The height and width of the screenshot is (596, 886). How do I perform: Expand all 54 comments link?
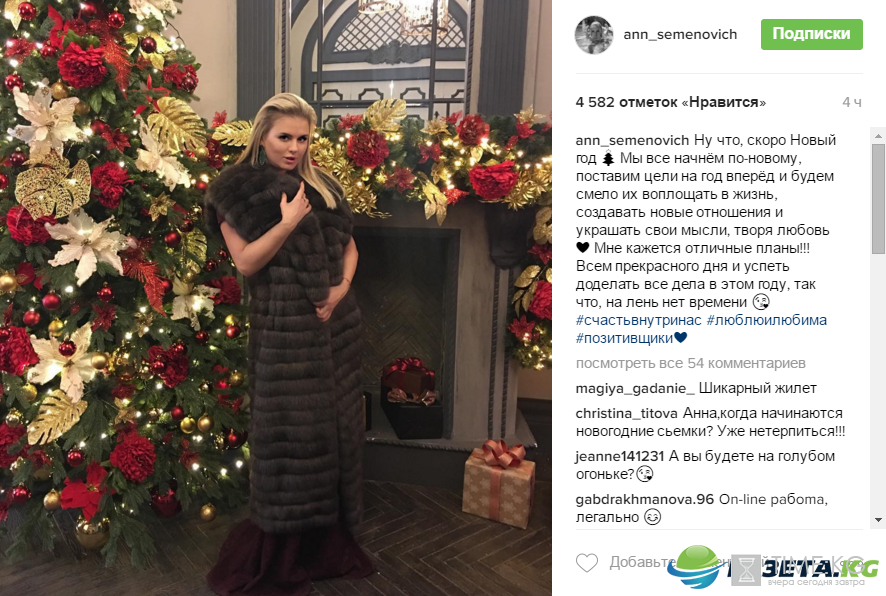(x=690, y=363)
